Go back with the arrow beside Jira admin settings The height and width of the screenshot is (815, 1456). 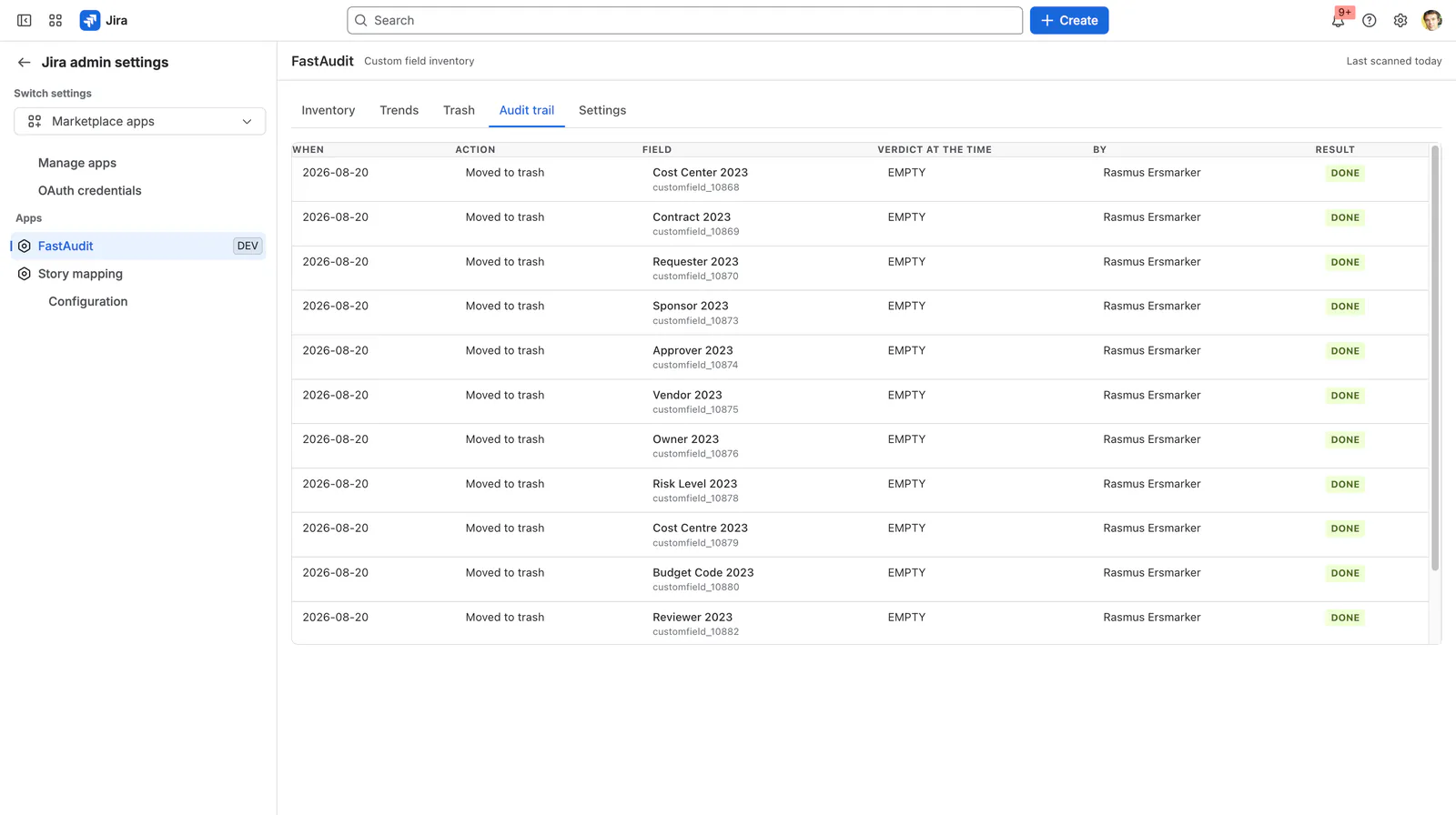24,62
